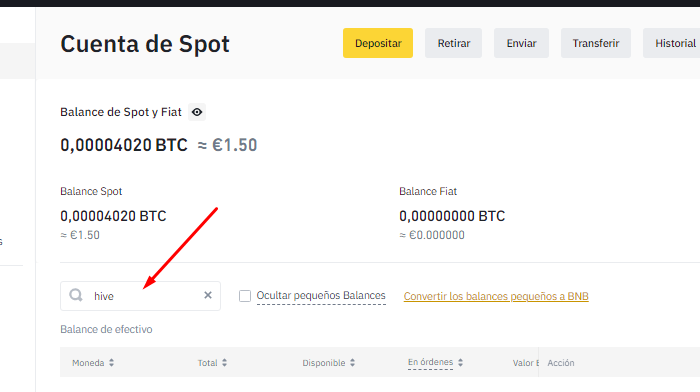This screenshot has width=700, height=392.
Task: Sort by Disponible column arrows
Action: [353, 363]
